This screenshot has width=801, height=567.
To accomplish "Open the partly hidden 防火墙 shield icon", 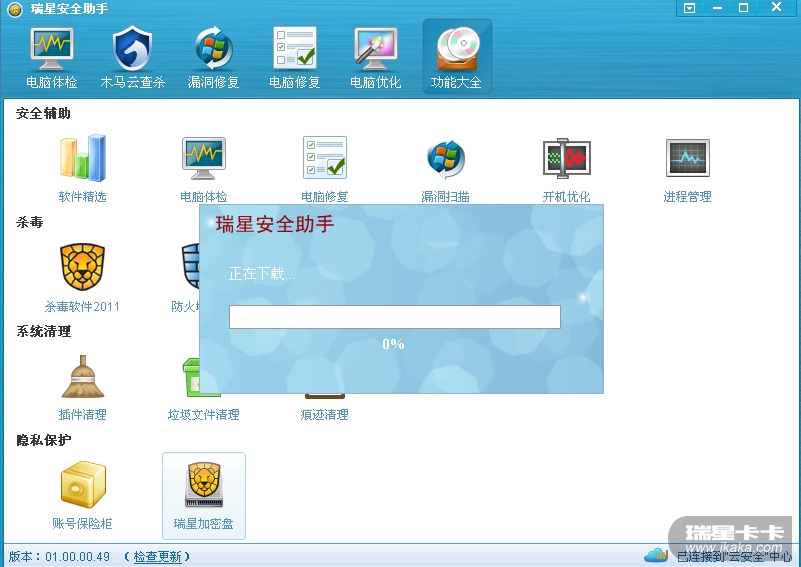I will point(190,266).
